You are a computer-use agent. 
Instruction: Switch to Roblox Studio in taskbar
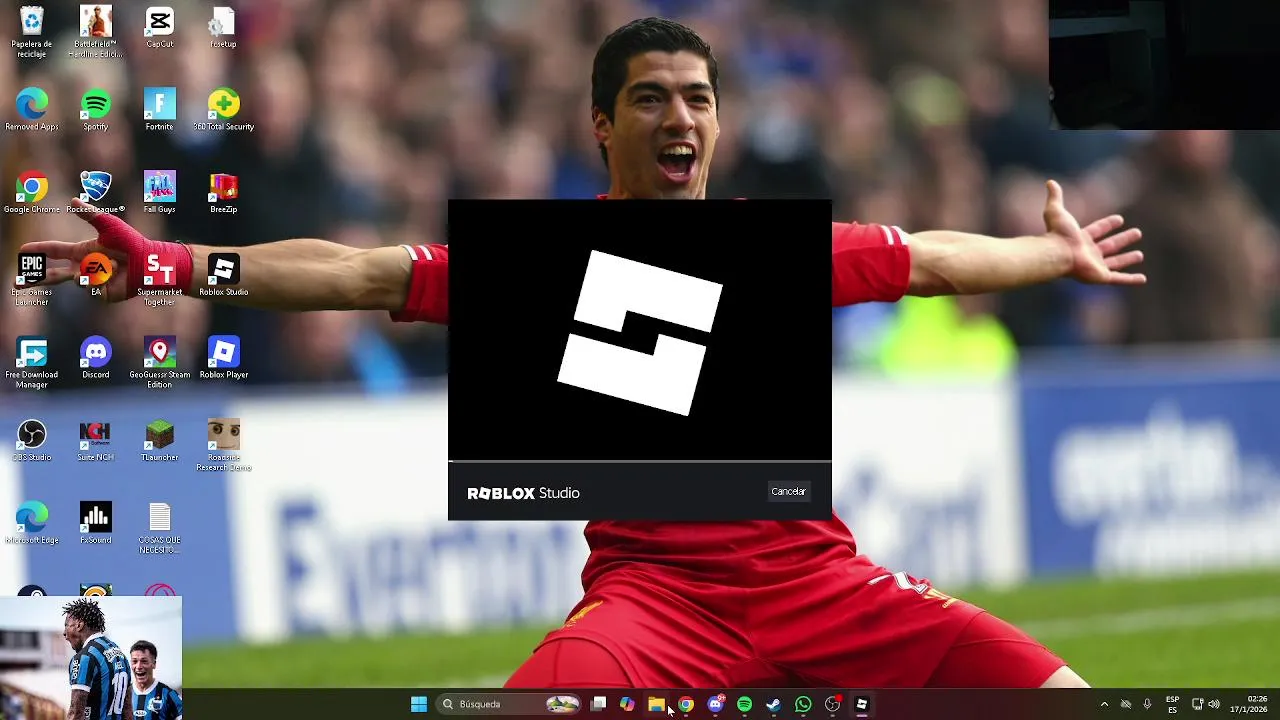(x=862, y=704)
